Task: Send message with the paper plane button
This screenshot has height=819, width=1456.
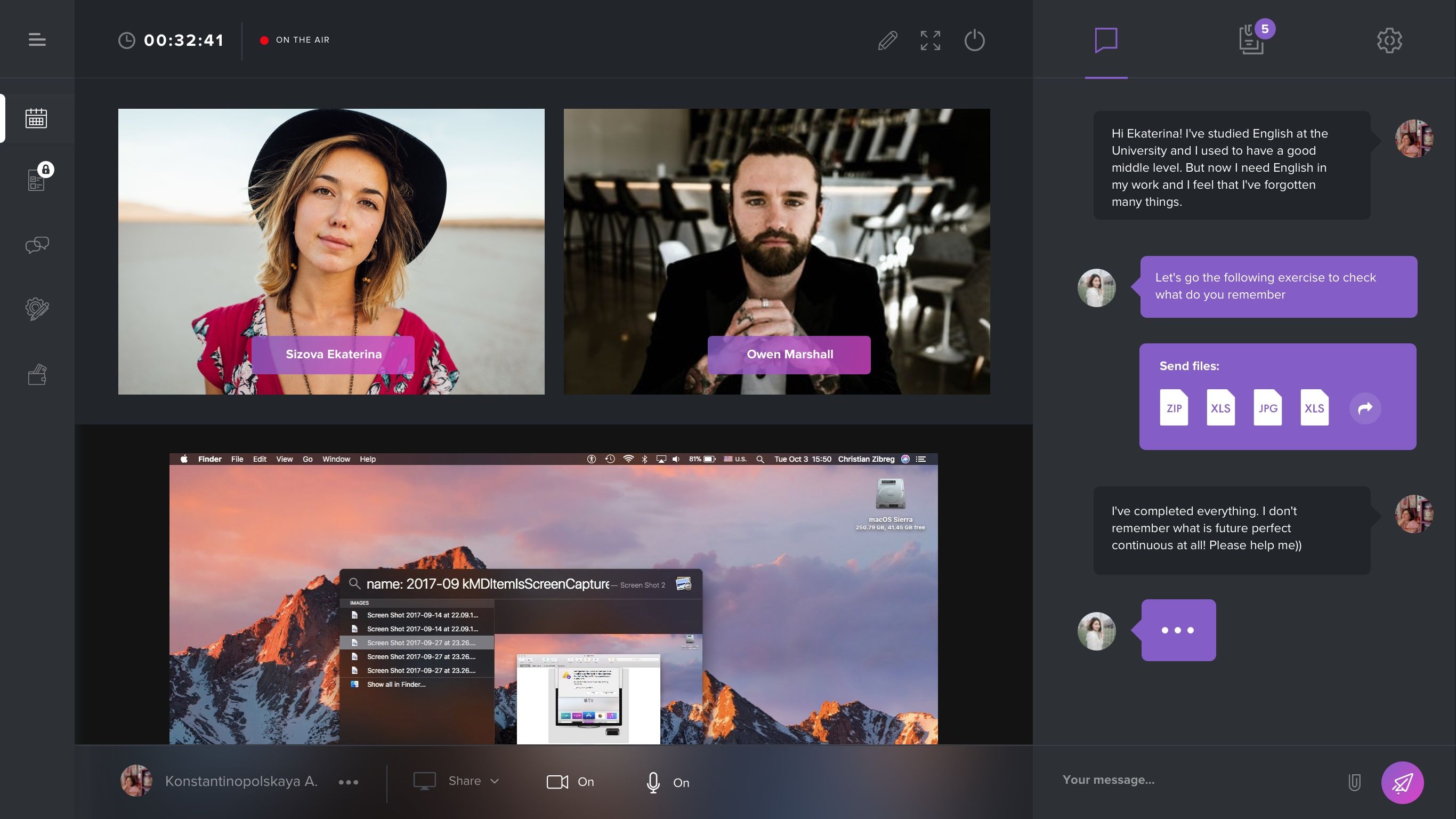Action: [1402, 782]
